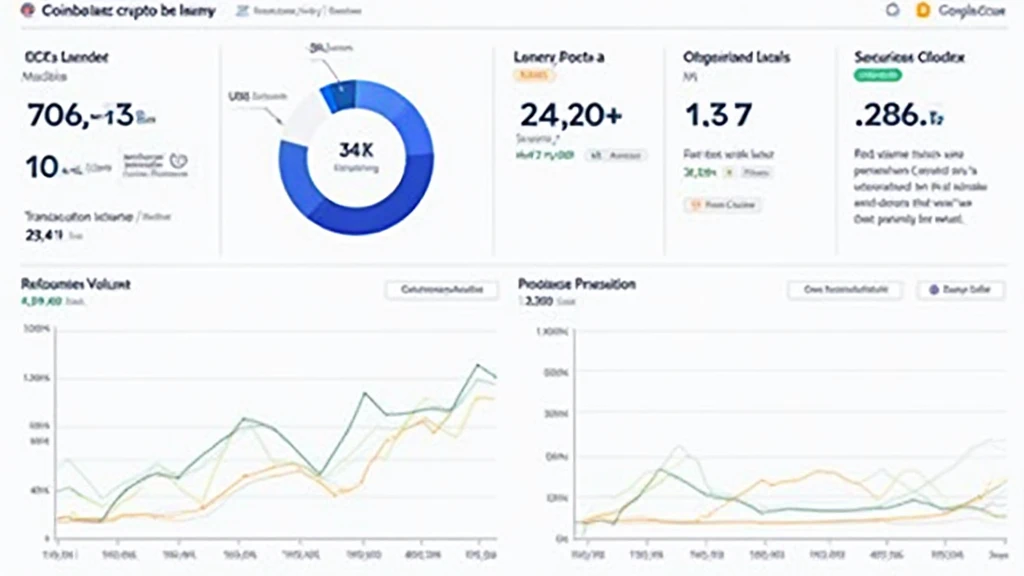Open the wide outlined dropdown above the right chart
Image resolution: width=1024 pixels, height=576 pixels.
click(845, 290)
